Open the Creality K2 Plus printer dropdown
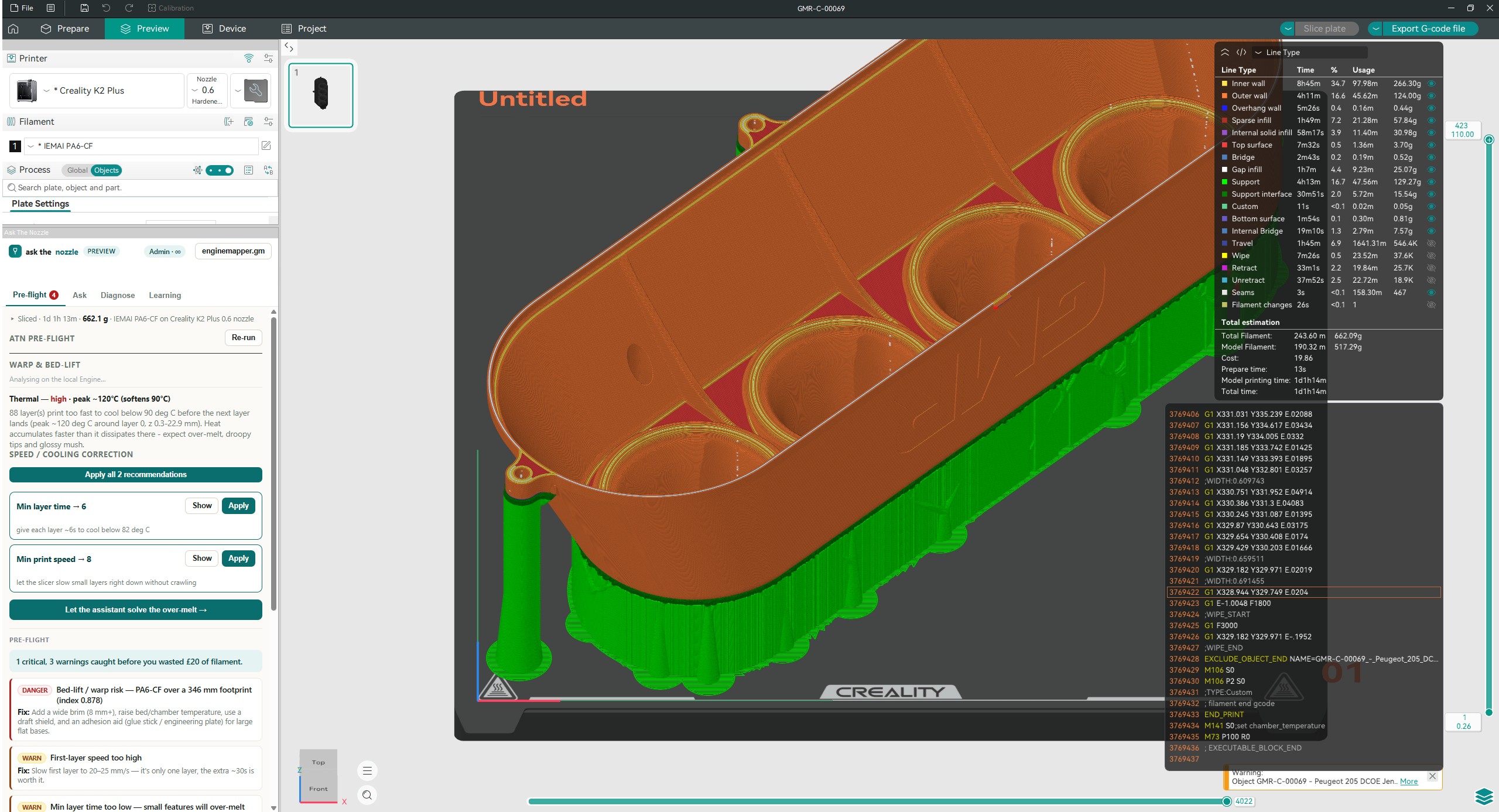Screen dimensions: 1499x812 click(x=97, y=91)
